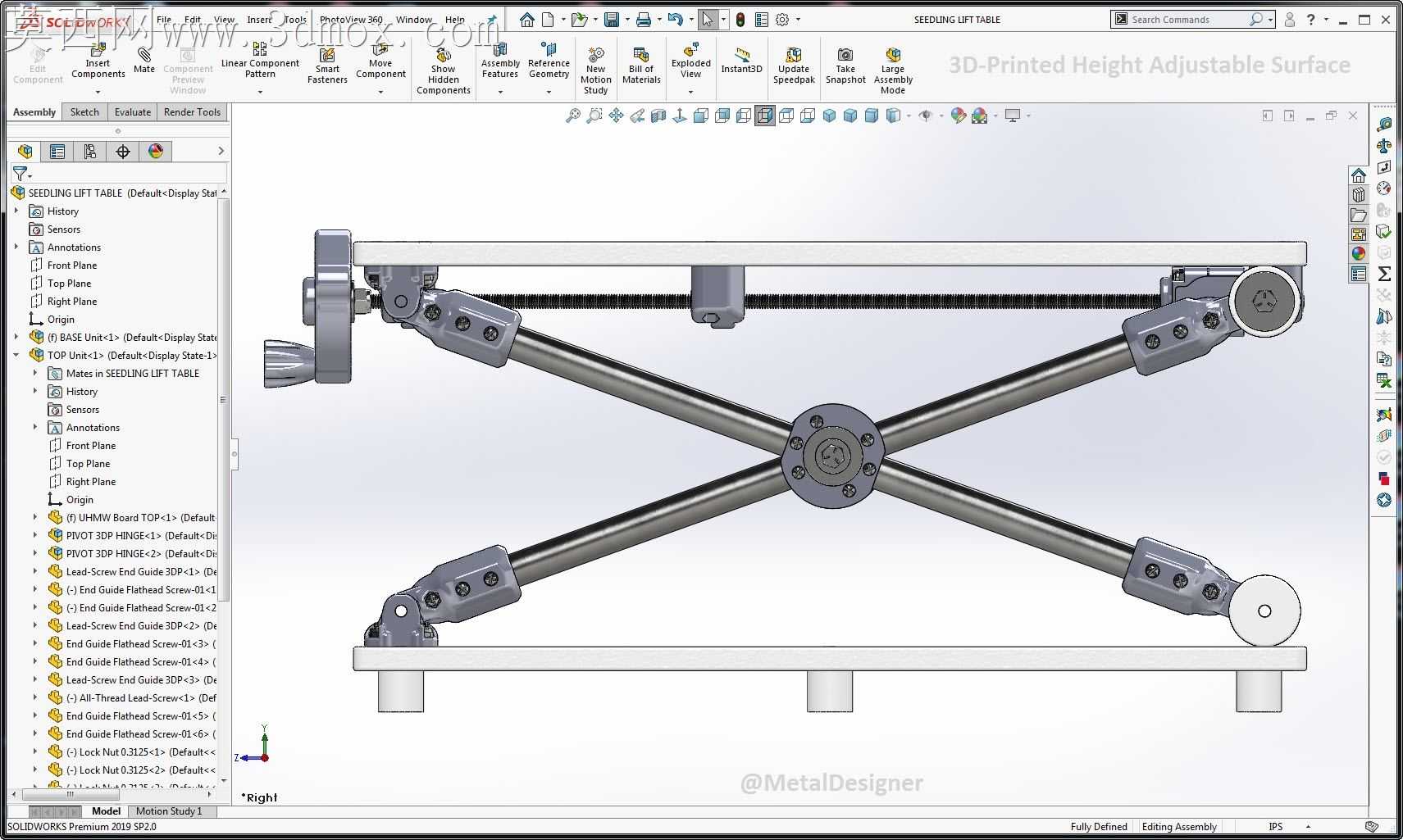The image size is (1403, 840).
Task: Open the View Settings monitor dropdown
Action: pyautogui.click(x=1028, y=116)
